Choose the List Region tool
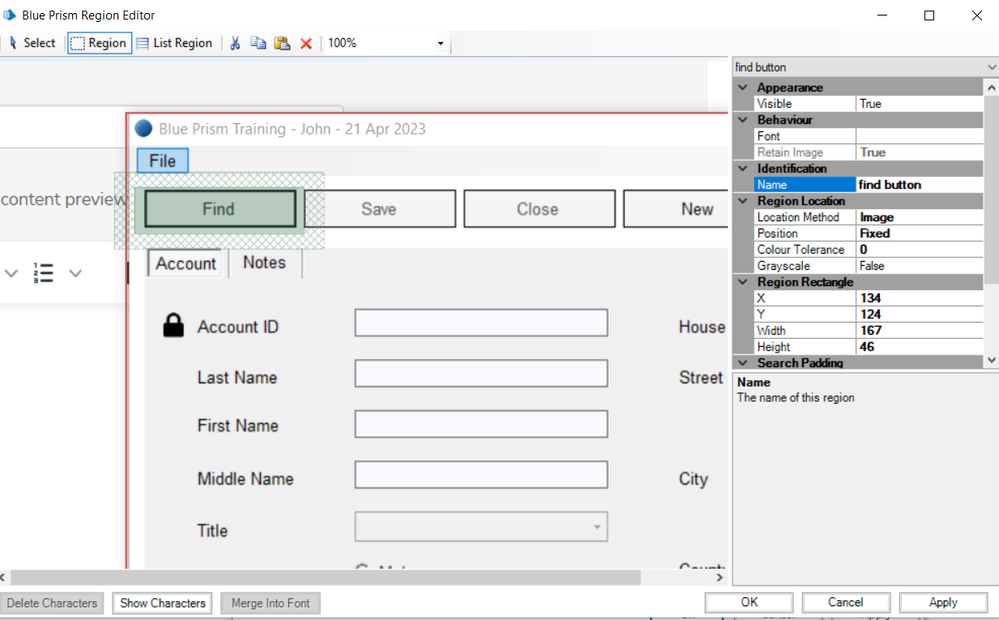This screenshot has height=620, width=999. click(x=175, y=43)
